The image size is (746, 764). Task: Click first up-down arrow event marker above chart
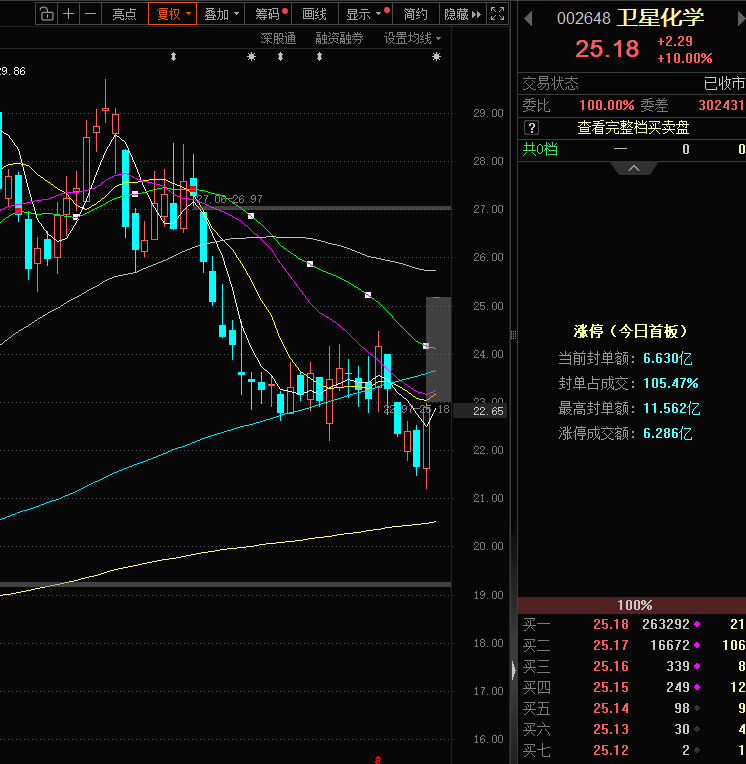[173, 57]
